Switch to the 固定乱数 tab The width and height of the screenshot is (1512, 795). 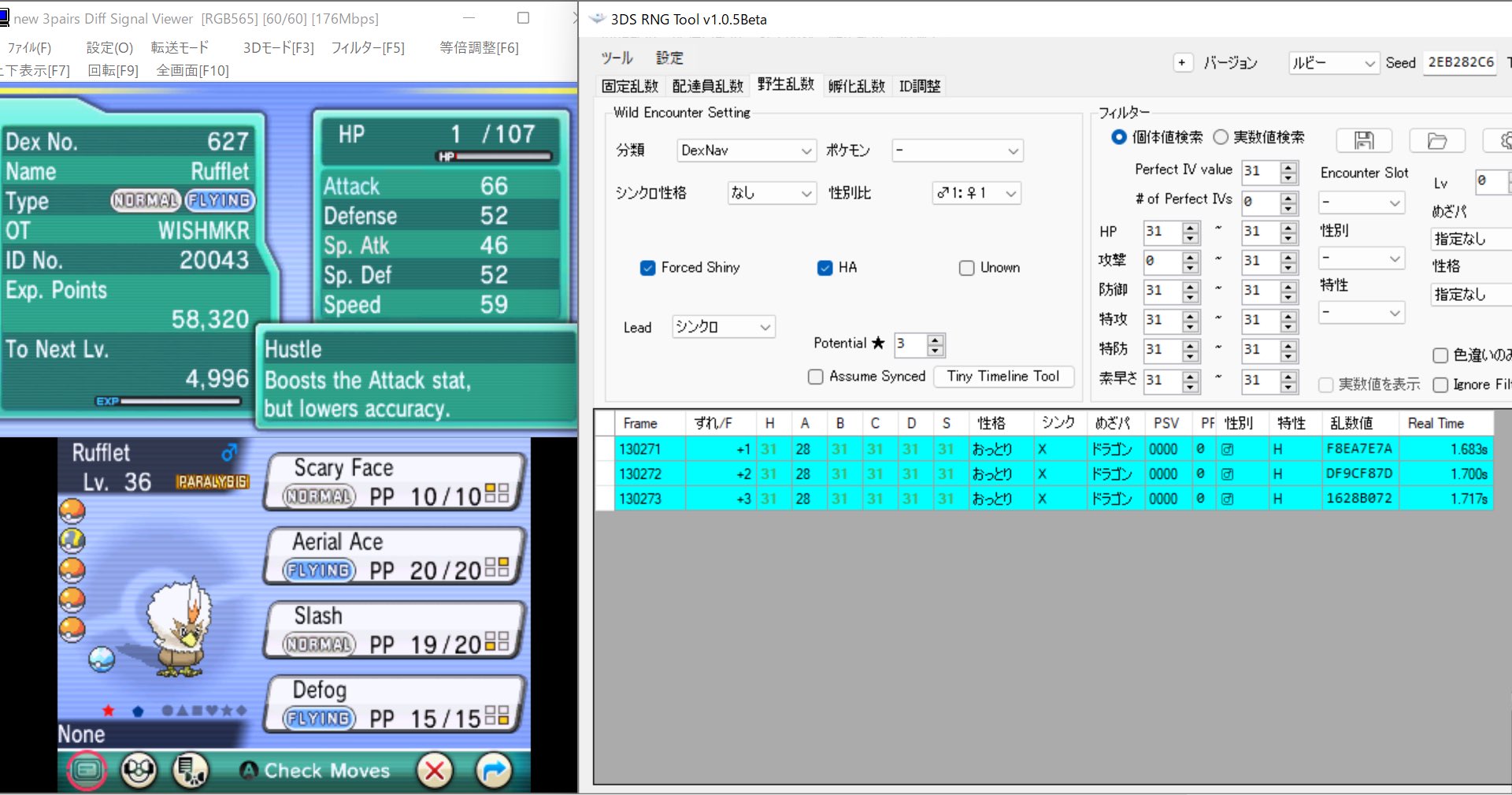click(x=630, y=86)
